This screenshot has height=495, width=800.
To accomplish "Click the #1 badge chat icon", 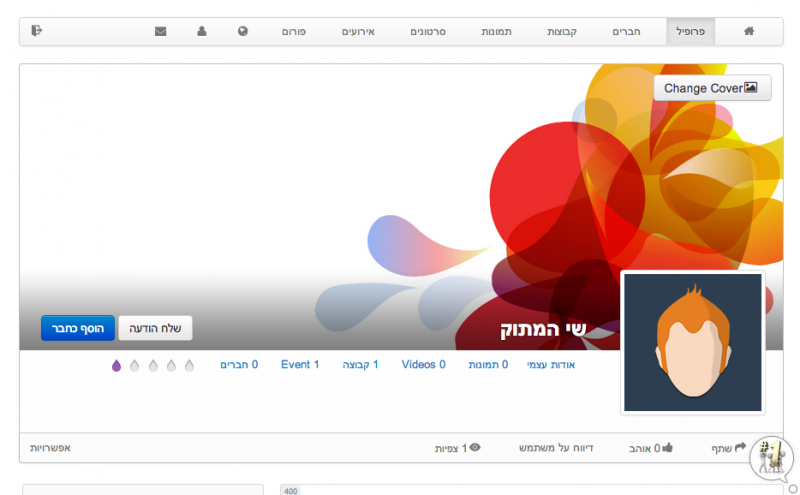I will point(771,459).
